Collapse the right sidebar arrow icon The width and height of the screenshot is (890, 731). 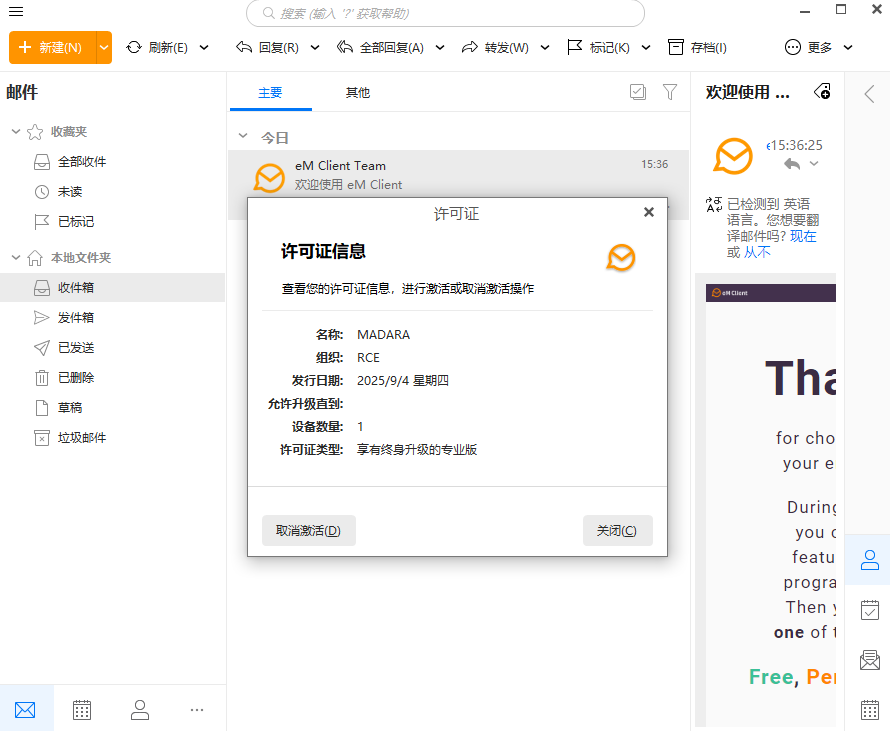pos(870,94)
